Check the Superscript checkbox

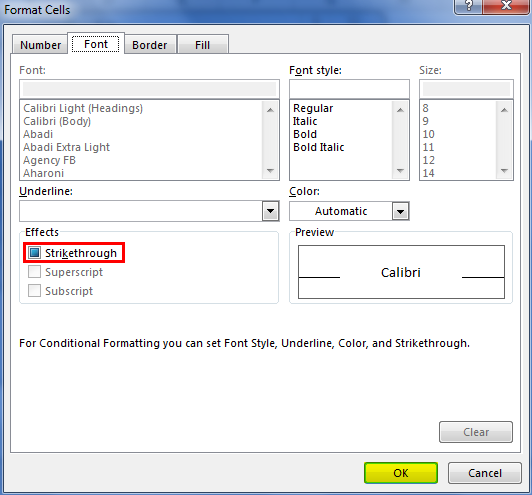[34, 272]
